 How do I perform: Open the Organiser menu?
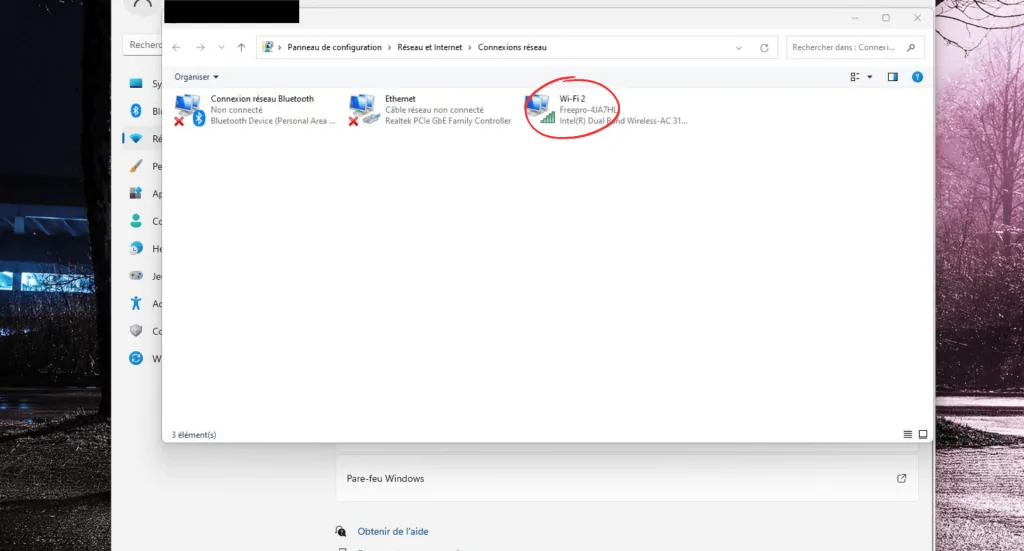196,77
